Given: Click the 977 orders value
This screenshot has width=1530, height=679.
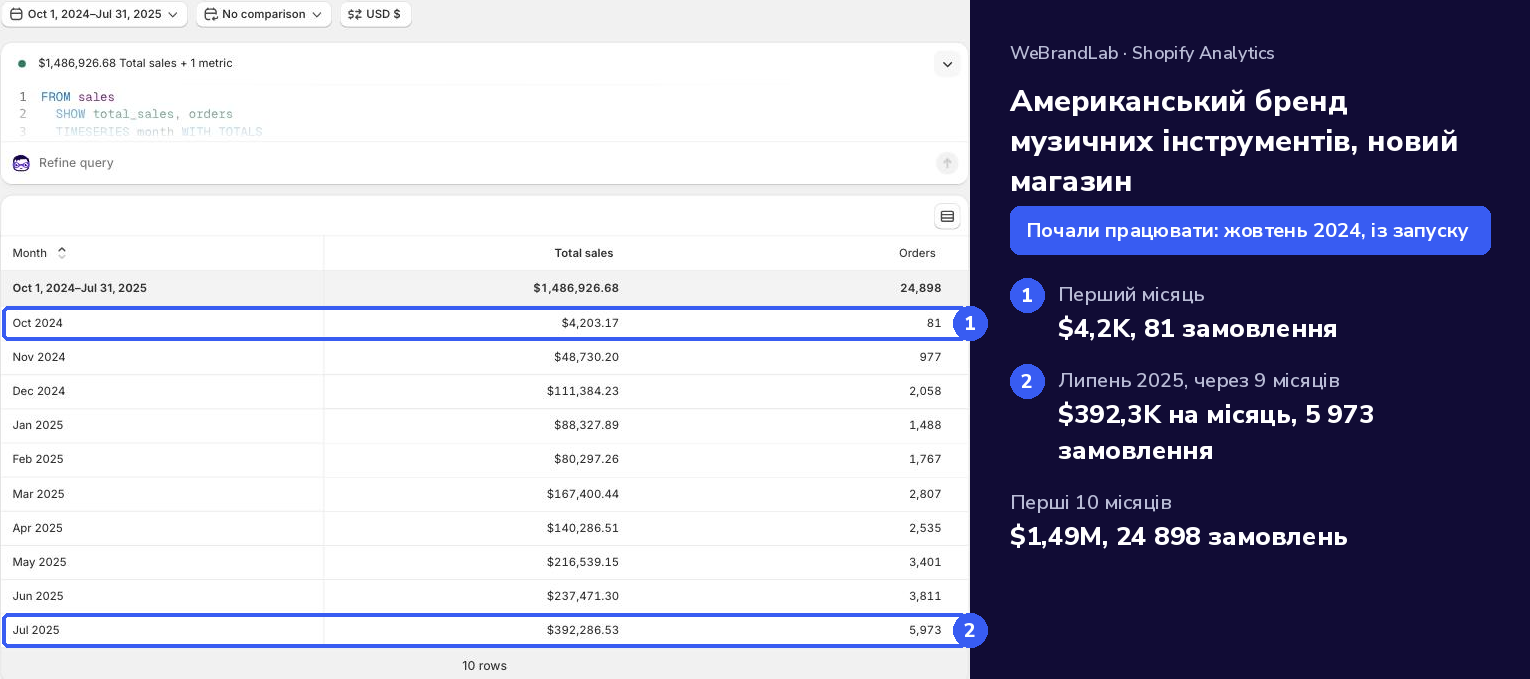Looking at the screenshot, I should tap(930, 357).
